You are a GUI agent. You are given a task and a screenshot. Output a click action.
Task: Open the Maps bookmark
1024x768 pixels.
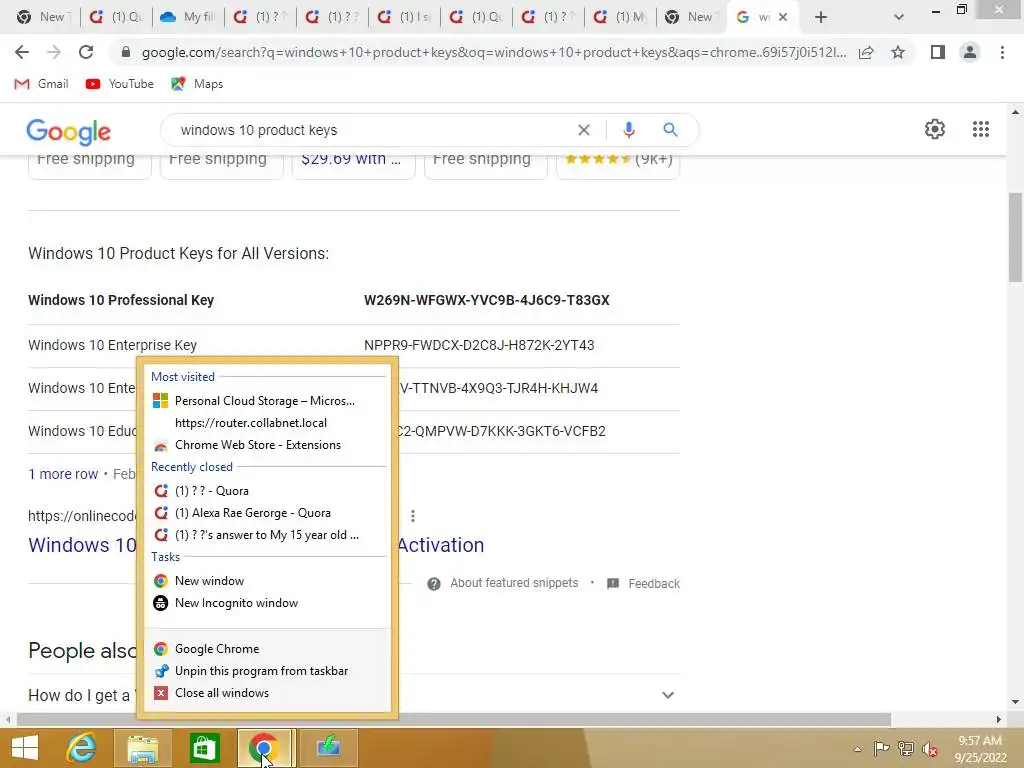coord(197,84)
